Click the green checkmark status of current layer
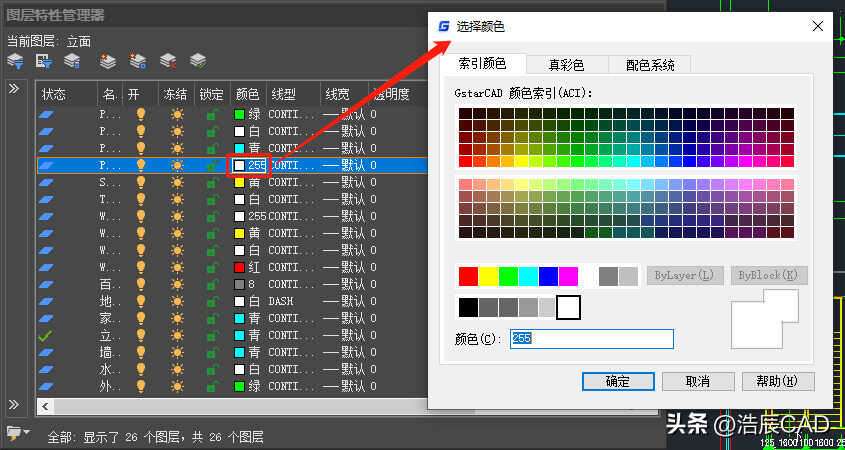Image resolution: width=845 pixels, height=450 pixels. pyautogui.click(x=45, y=336)
